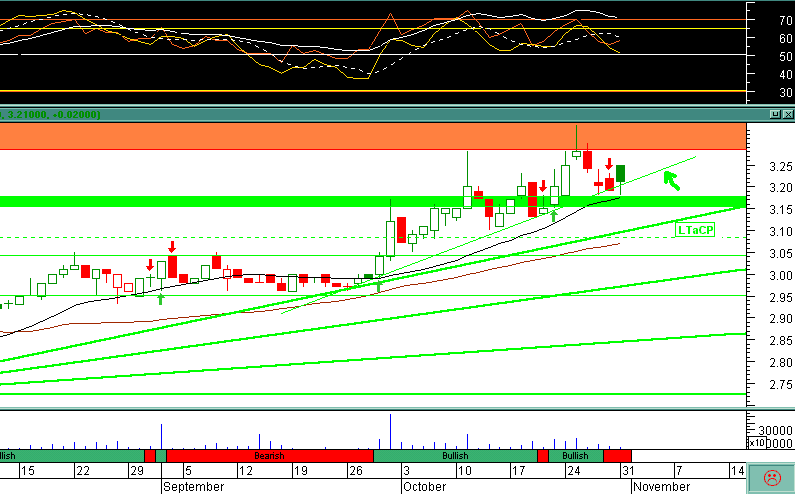Click the 3.15 price axis label
The image size is (795, 494).
[781, 209]
